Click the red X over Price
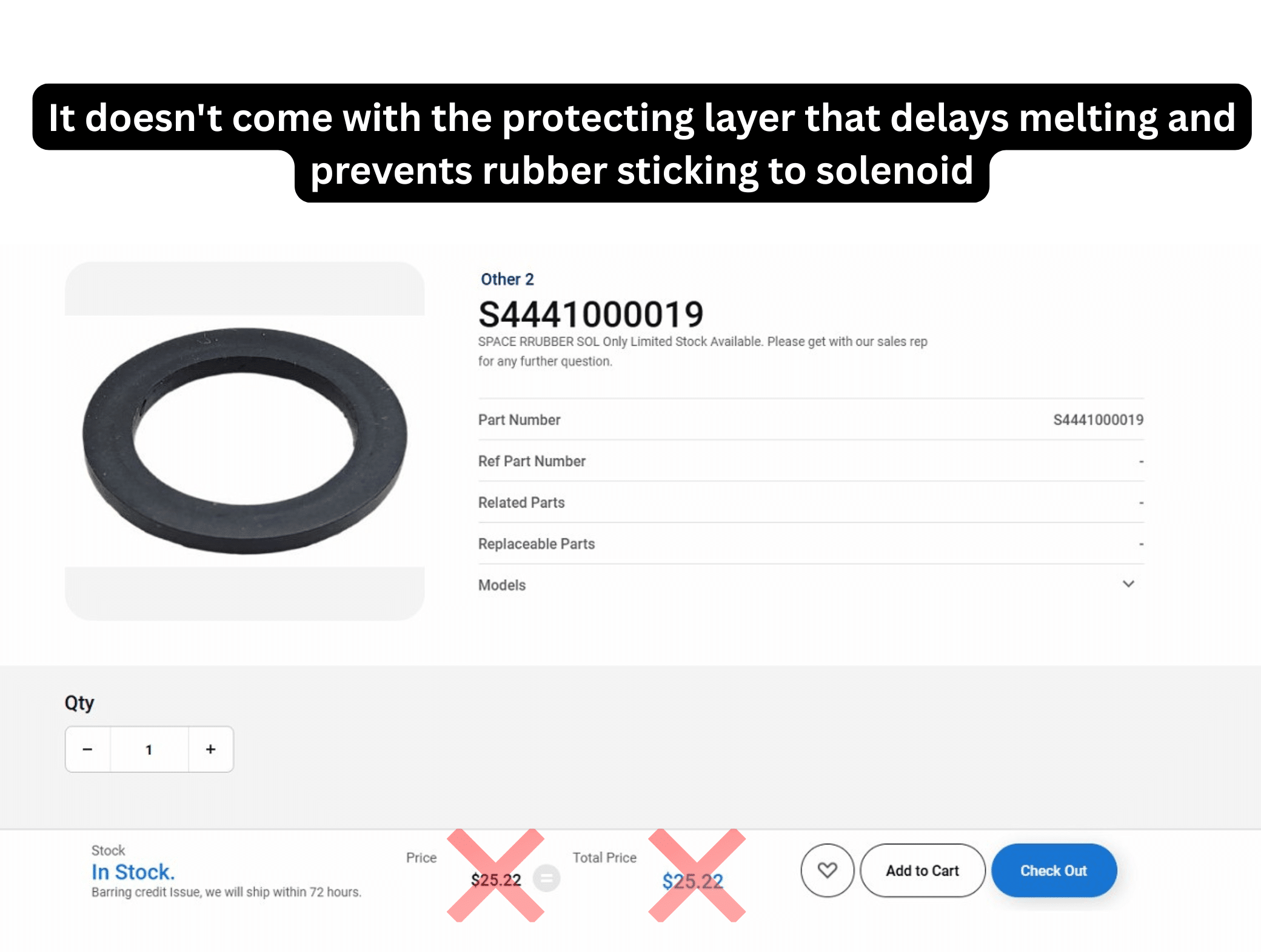 [495, 876]
